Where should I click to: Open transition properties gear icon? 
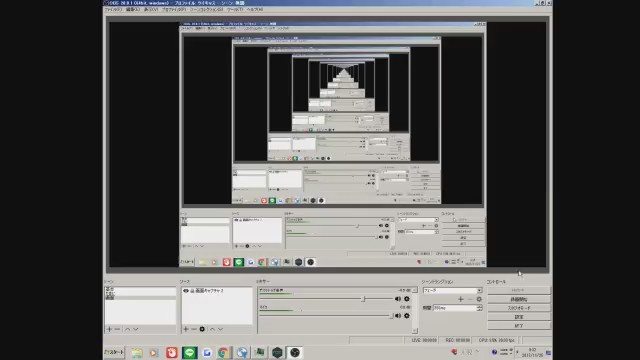pos(479,299)
